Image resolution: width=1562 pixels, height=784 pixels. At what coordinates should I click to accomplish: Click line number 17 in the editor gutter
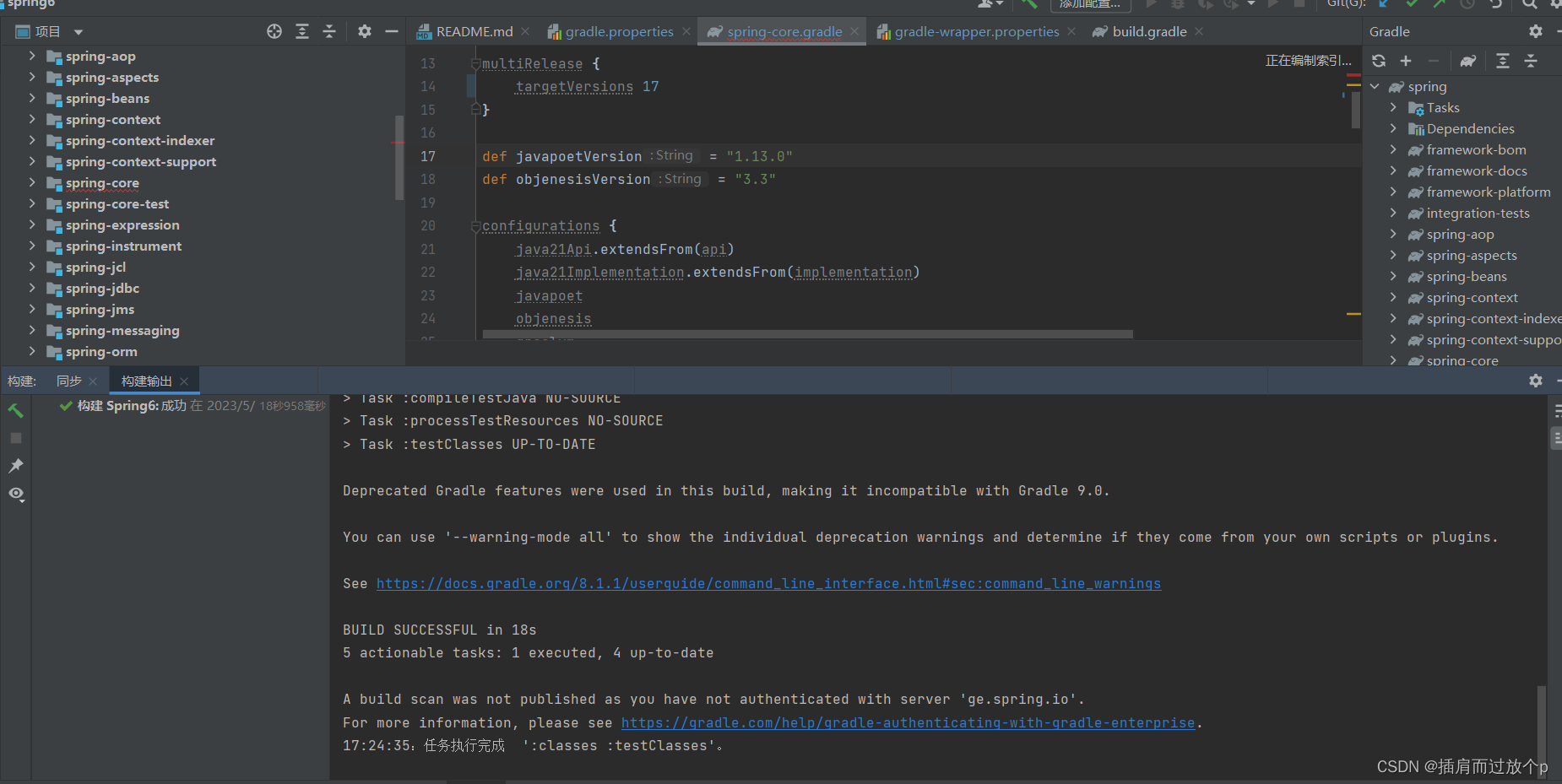(428, 156)
